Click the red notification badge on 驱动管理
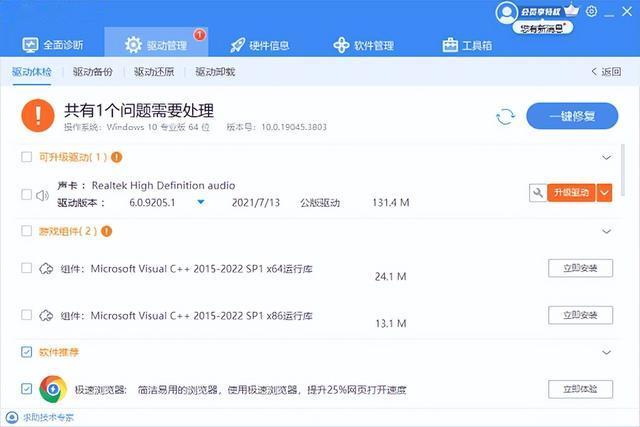The width and height of the screenshot is (640, 427). click(x=199, y=35)
